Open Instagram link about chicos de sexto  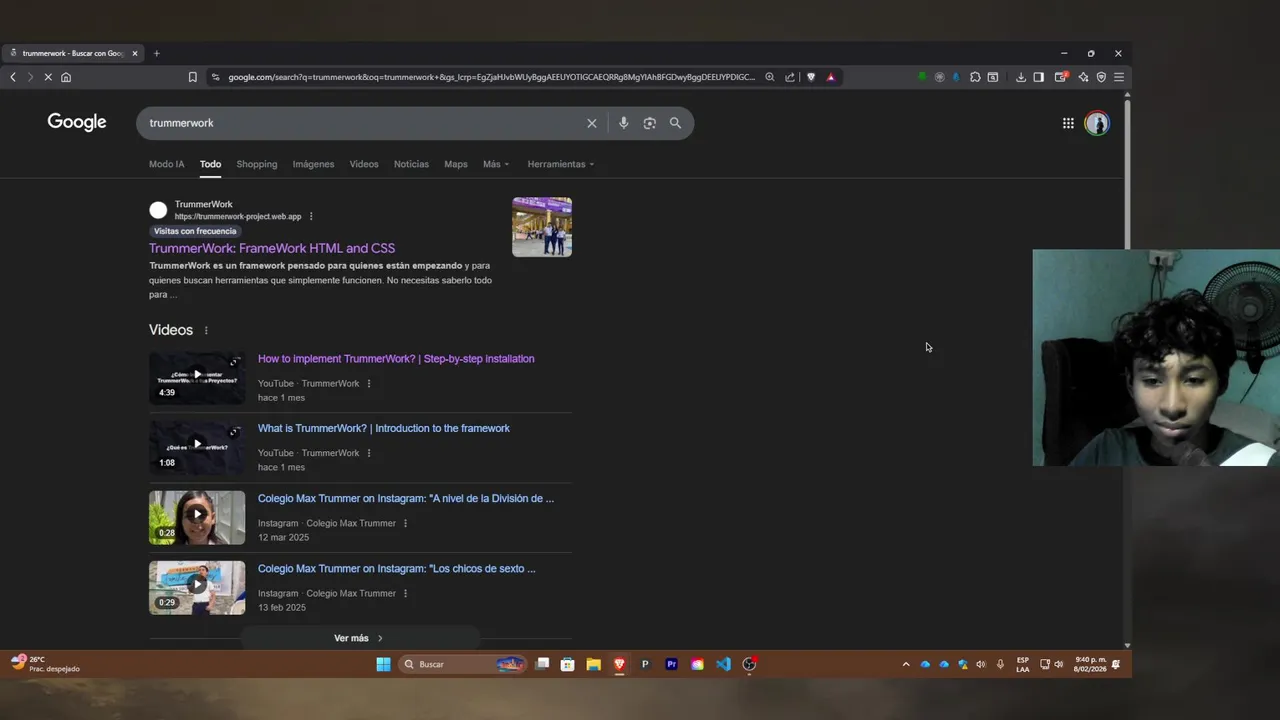pyautogui.click(x=397, y=568)
